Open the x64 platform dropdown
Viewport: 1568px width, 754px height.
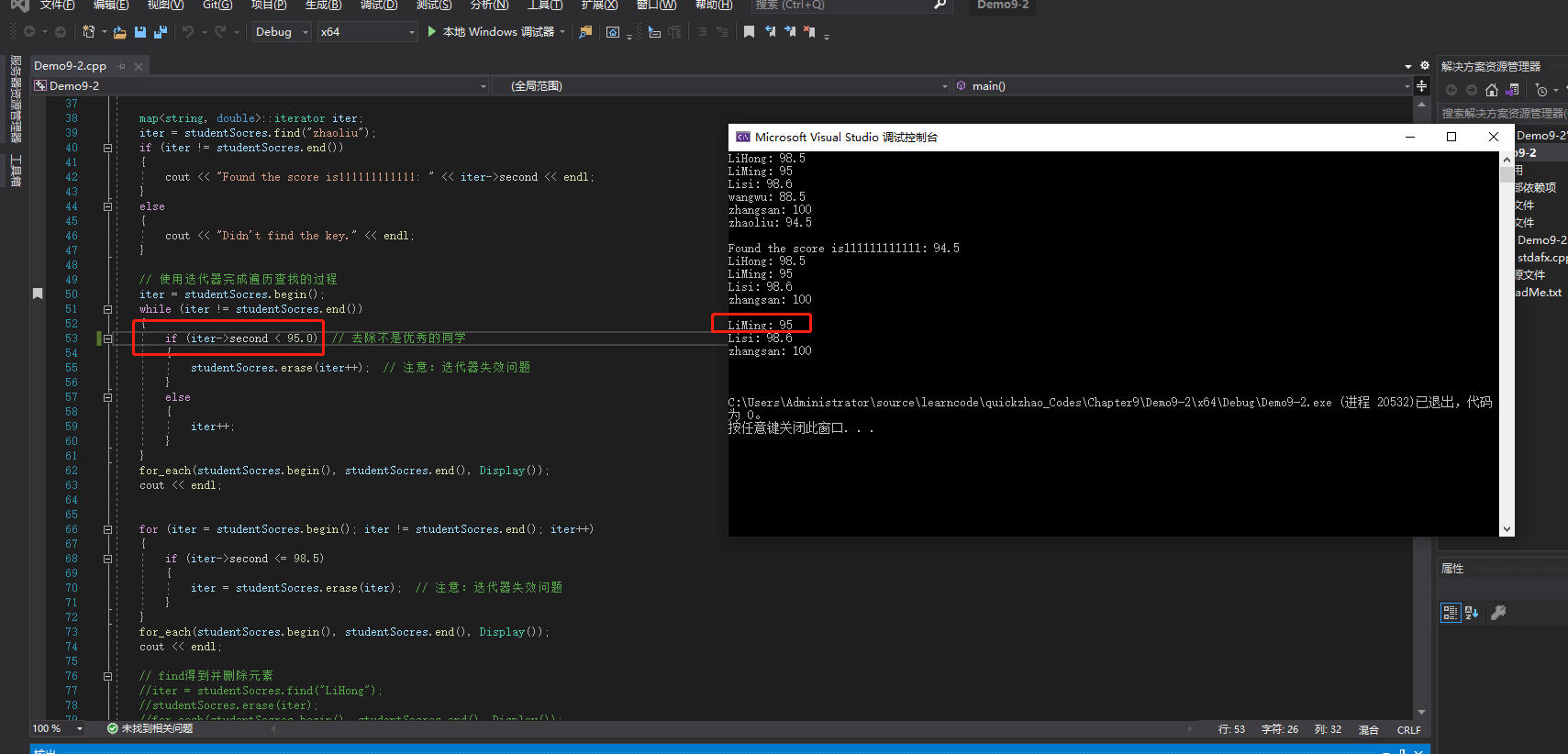pos(367,32)
